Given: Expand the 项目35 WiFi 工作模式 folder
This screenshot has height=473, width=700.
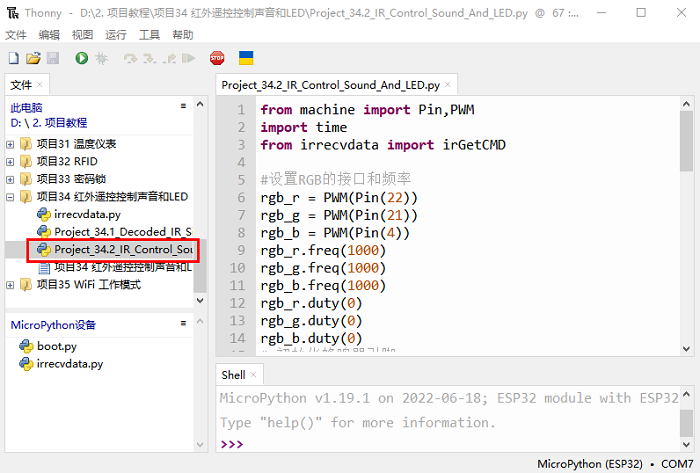Looking at the screenshot, I should 11,284.
